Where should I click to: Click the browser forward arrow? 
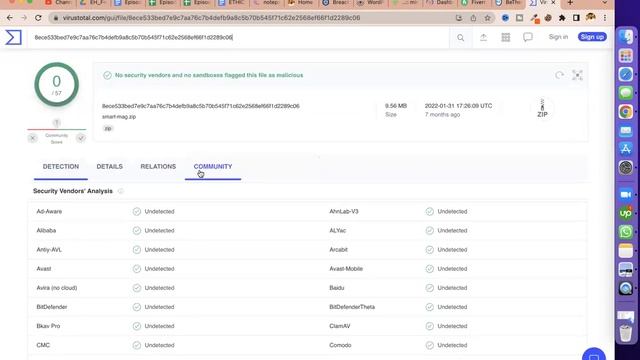coord(24,18)
